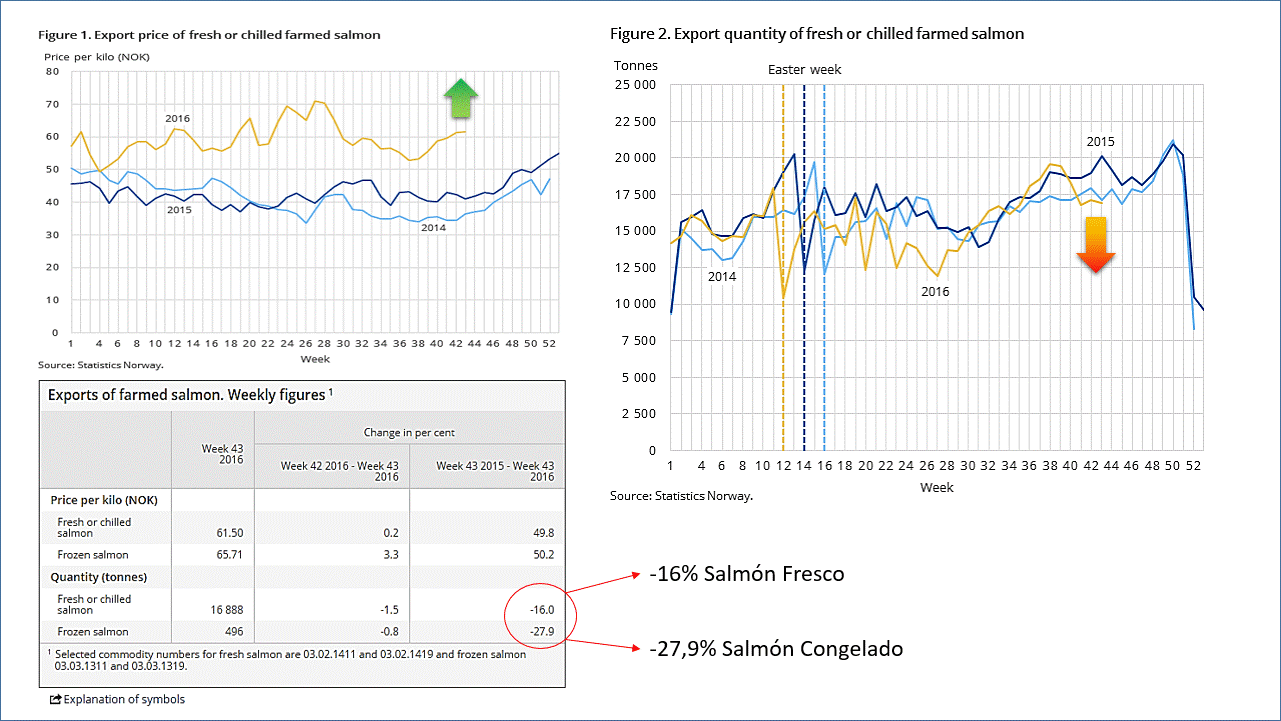Click the '2014' series label in Figure 1

pyautogui.click(x=433, y=228)
